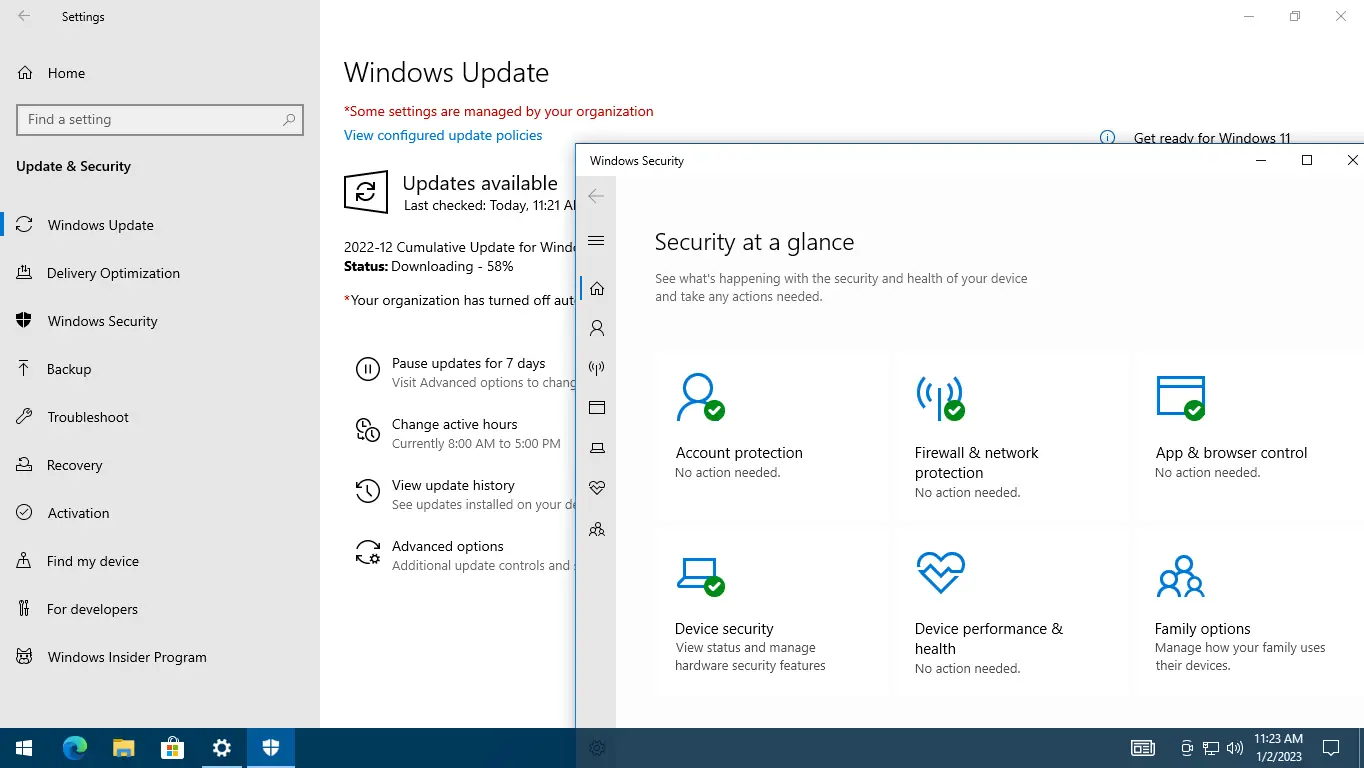Image resolution: width=1364 pixels, height=768 pixels.
Task: Open Device security sidebar laptop icon
Action: 597,448
